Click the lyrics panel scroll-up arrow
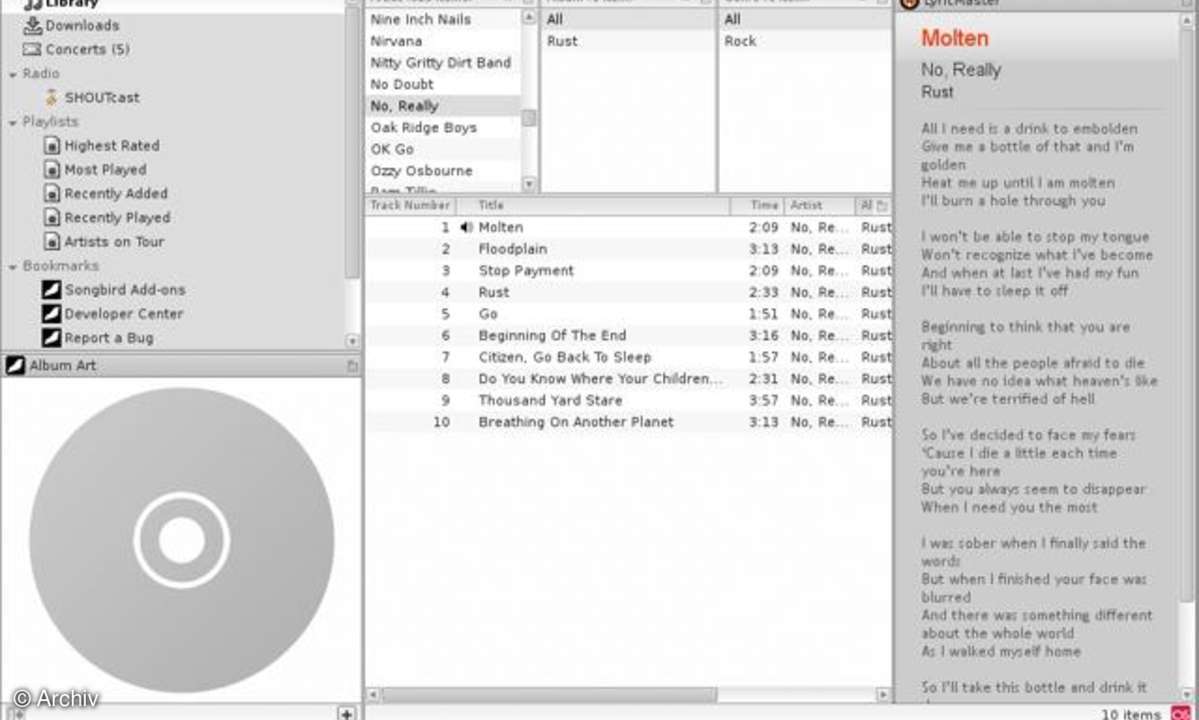Viewport: 1199px width, 720px height. (1187, 21)
